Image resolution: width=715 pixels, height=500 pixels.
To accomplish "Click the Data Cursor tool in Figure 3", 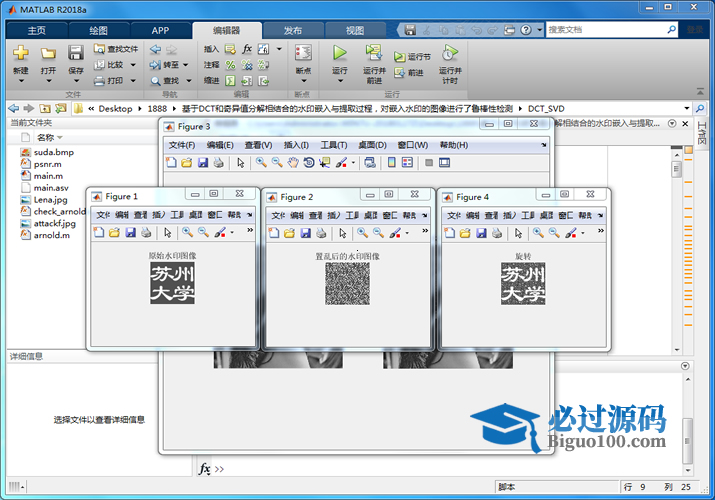I will [x=325, y=162].
